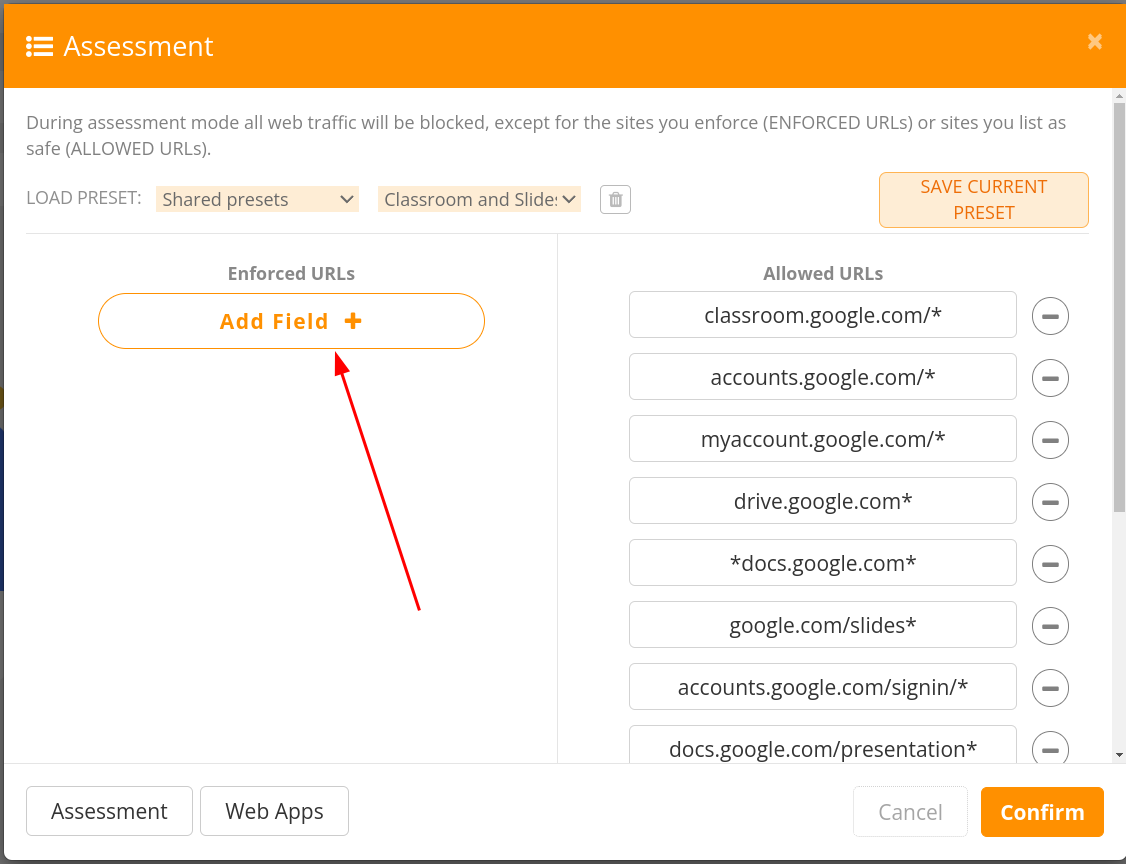Remove the *docs.google.com* entry
This screenshot has width=1126, height=864.
(1050, 564)
